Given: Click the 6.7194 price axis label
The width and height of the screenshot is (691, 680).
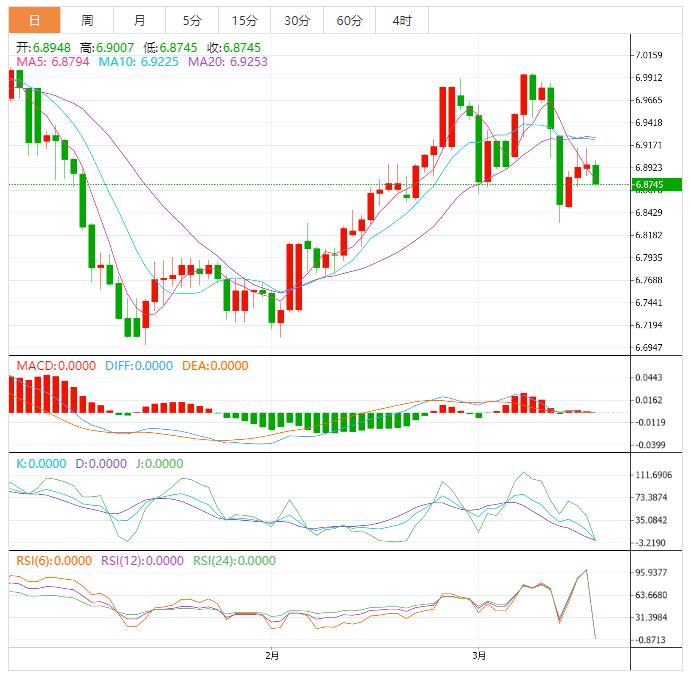Looking at the screenshot, I should click(648, 325).
